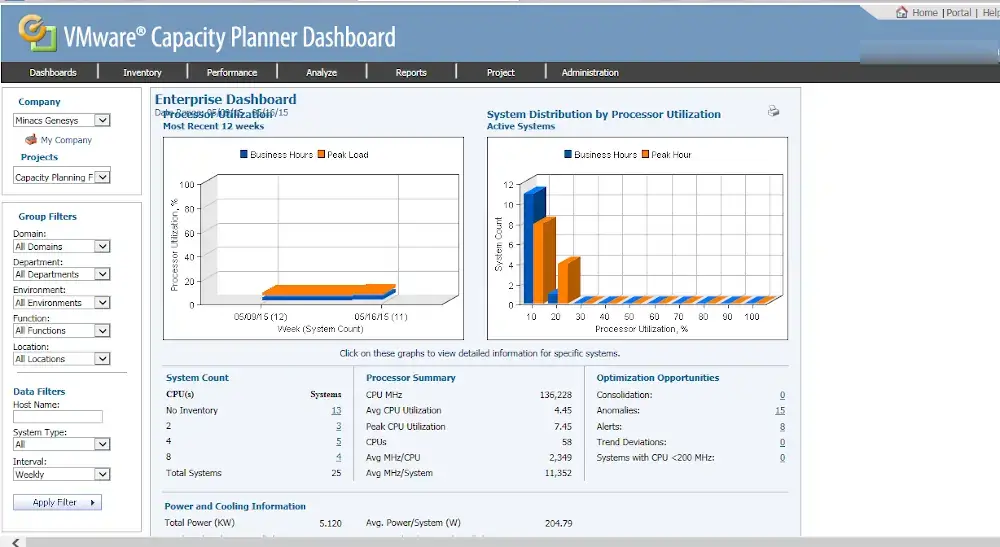Click the printer icon above the charts
Screen dimensions: 1000x547
[x=773, y=112]
